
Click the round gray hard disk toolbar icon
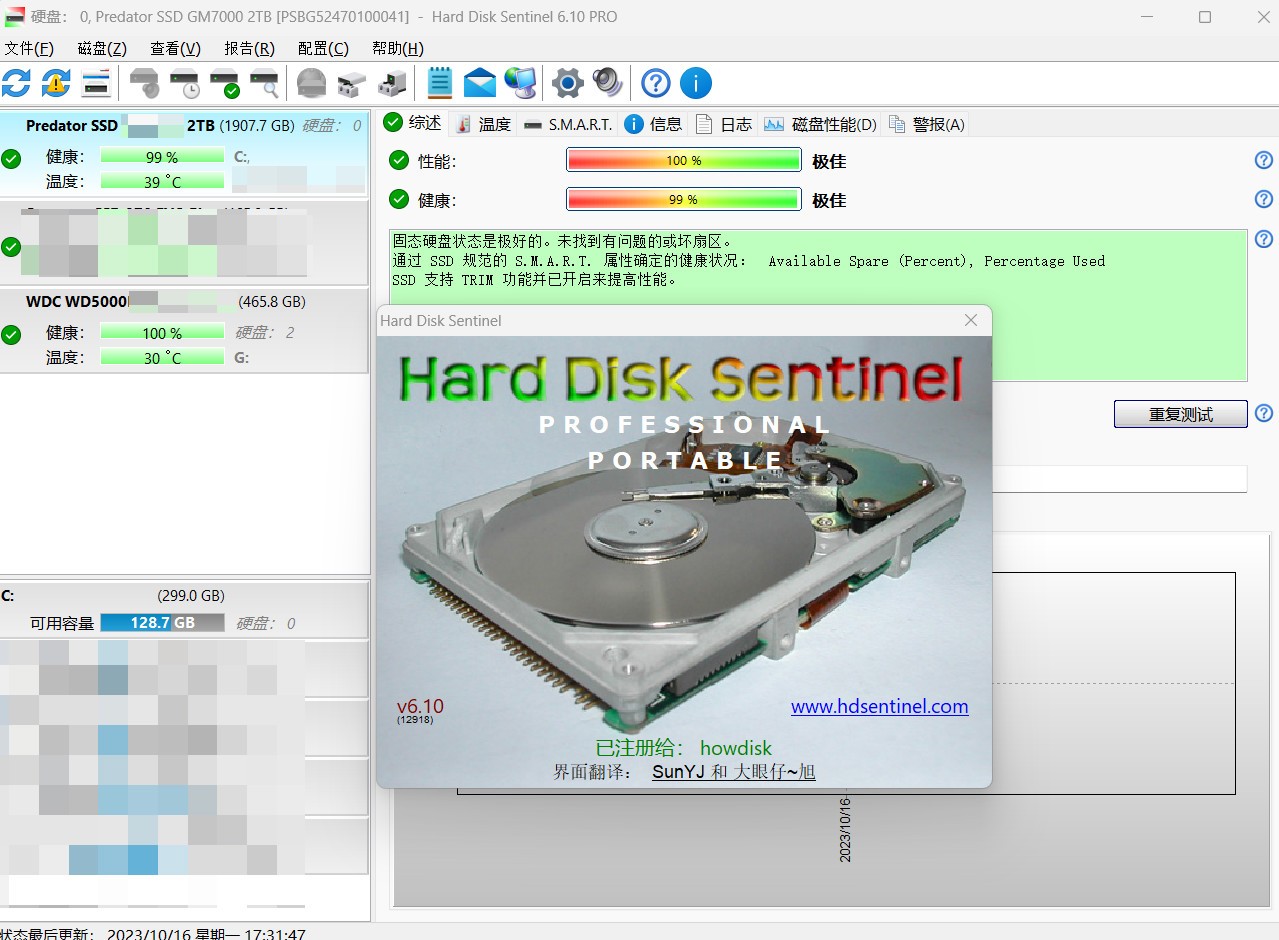[312, 82]
